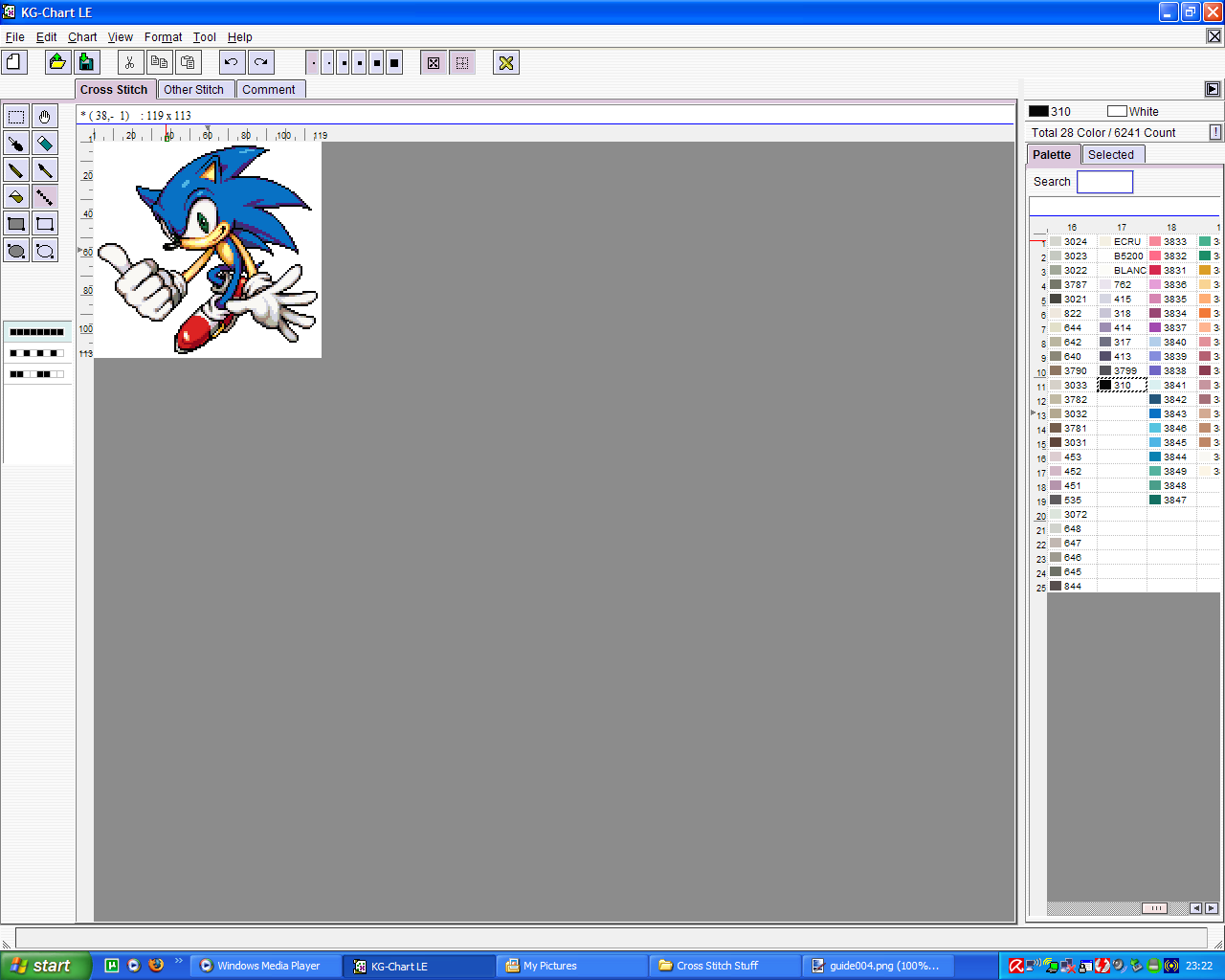Select the rectangular selection tool

point(16,117)
